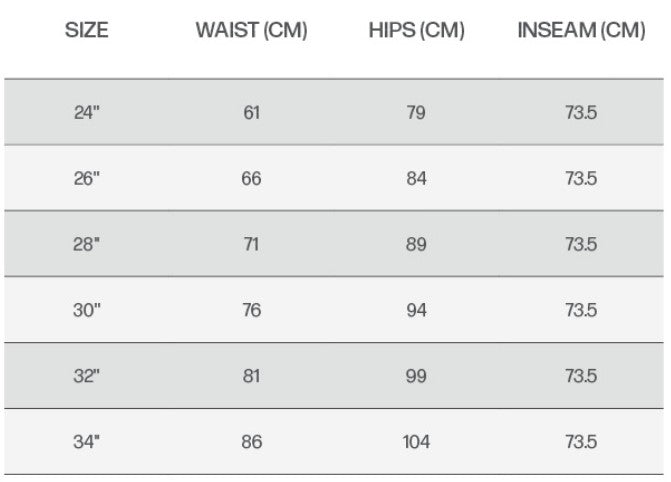
Task: Click the 28" size cell
Action: click(86, 244)
